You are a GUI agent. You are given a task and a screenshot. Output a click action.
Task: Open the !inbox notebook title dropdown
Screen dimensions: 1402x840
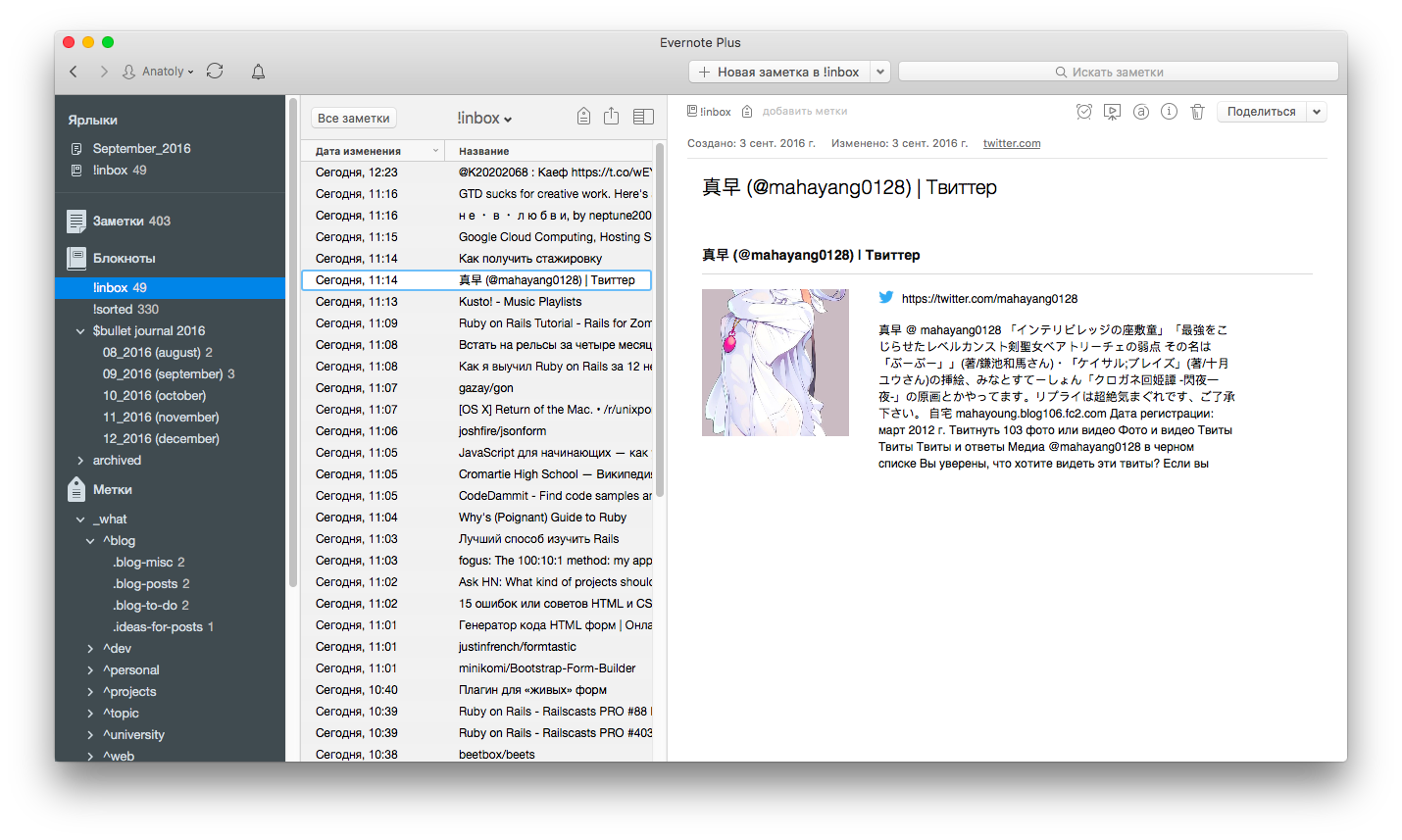[484, 118]
